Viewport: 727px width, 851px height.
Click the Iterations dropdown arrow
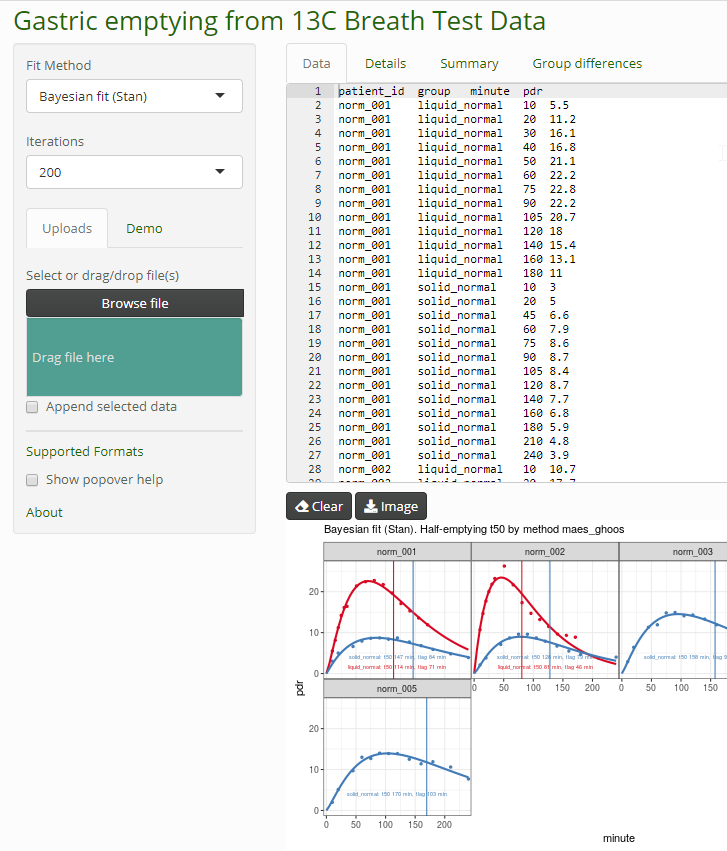pyautogui.click(x=220, y=172)
